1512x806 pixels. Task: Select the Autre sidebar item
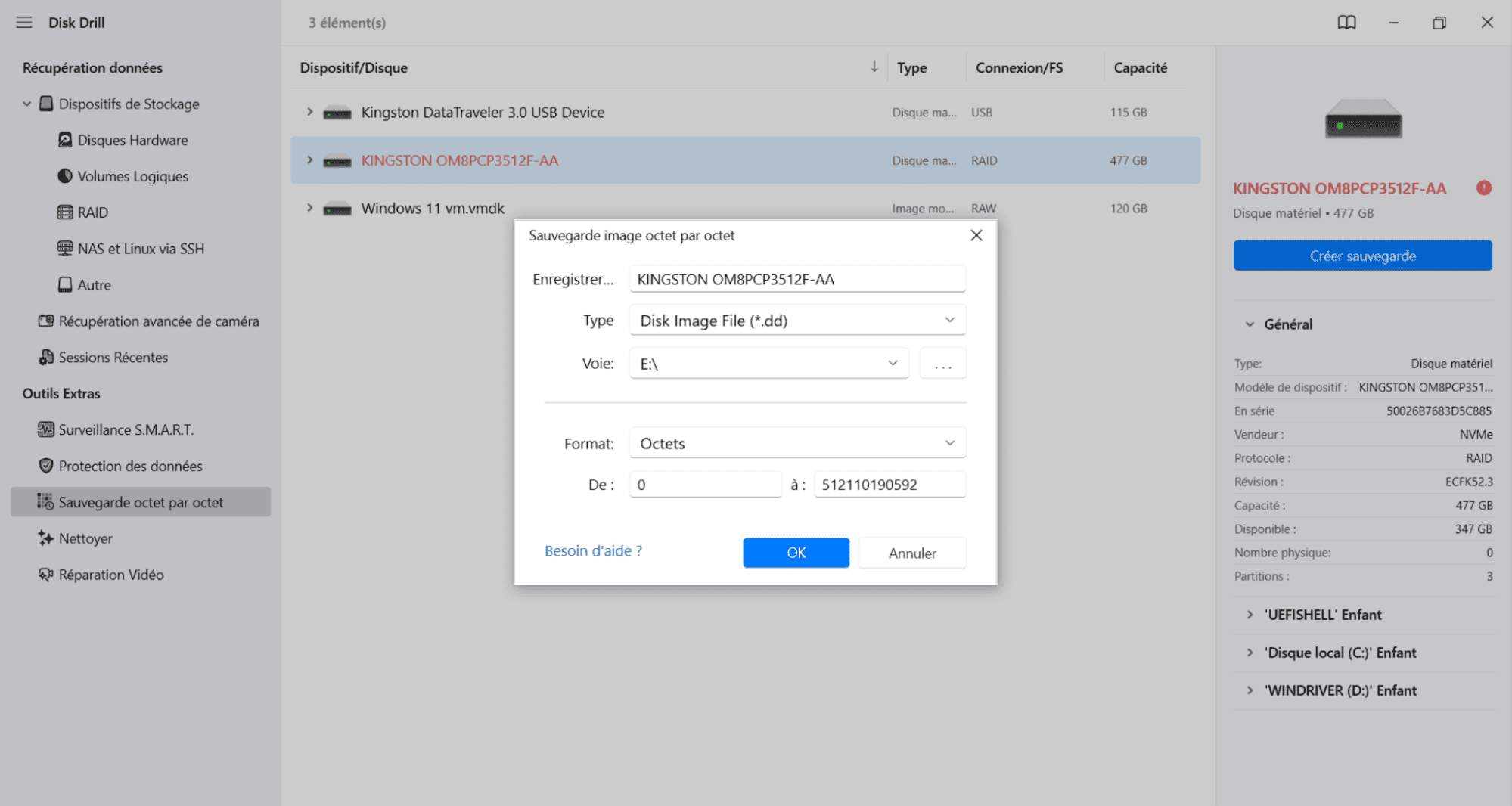pos(94,285)
